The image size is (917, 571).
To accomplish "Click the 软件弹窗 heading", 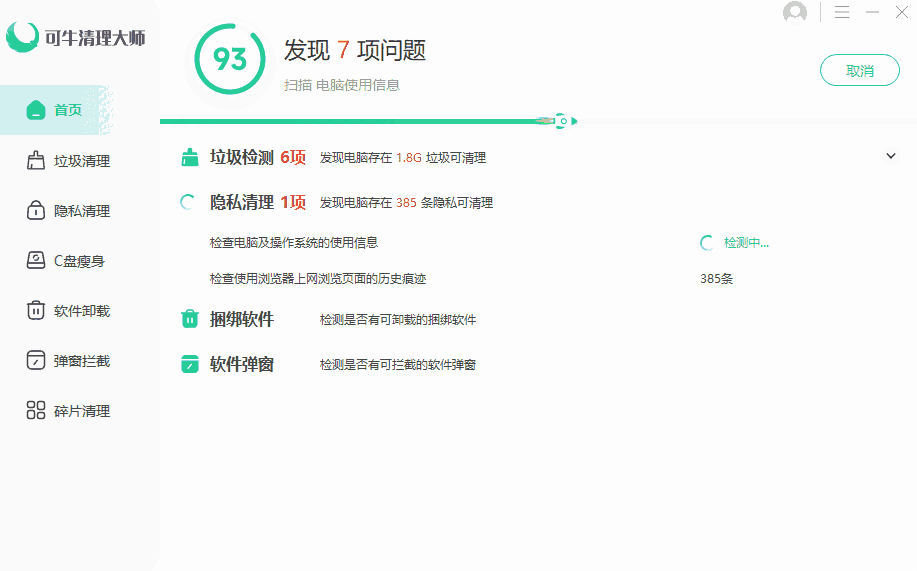I will (242, 364).
